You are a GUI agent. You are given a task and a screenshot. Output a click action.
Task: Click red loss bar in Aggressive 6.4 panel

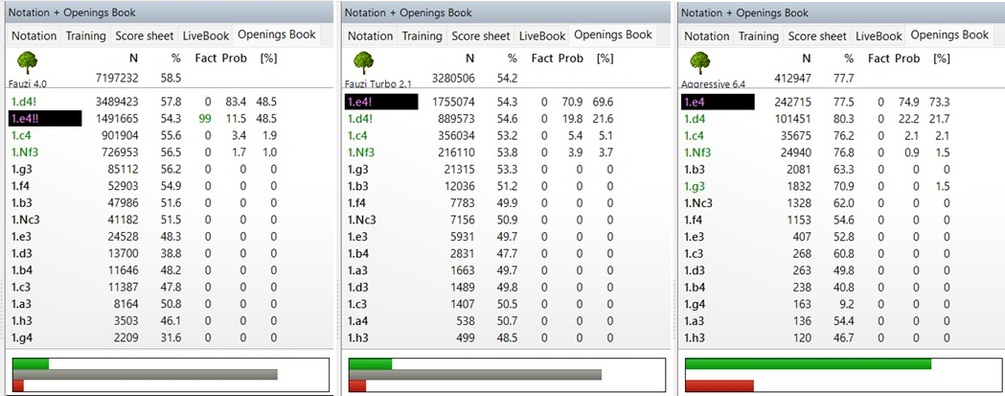coord(719,386)
